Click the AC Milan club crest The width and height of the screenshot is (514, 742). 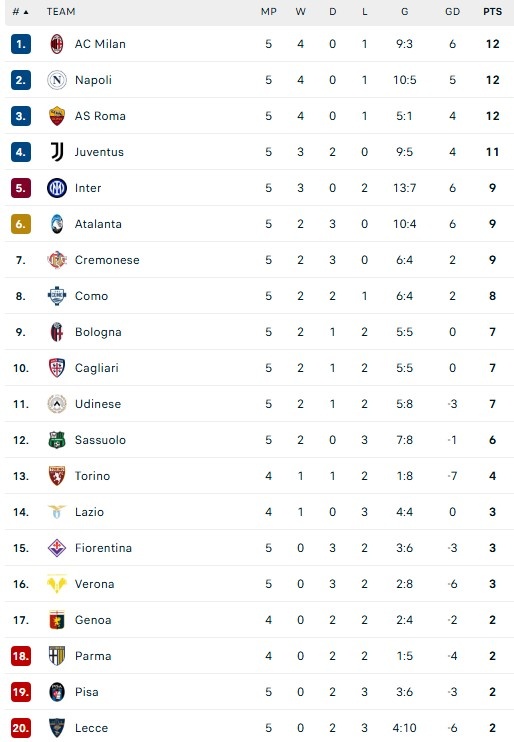tap(57, 44)
